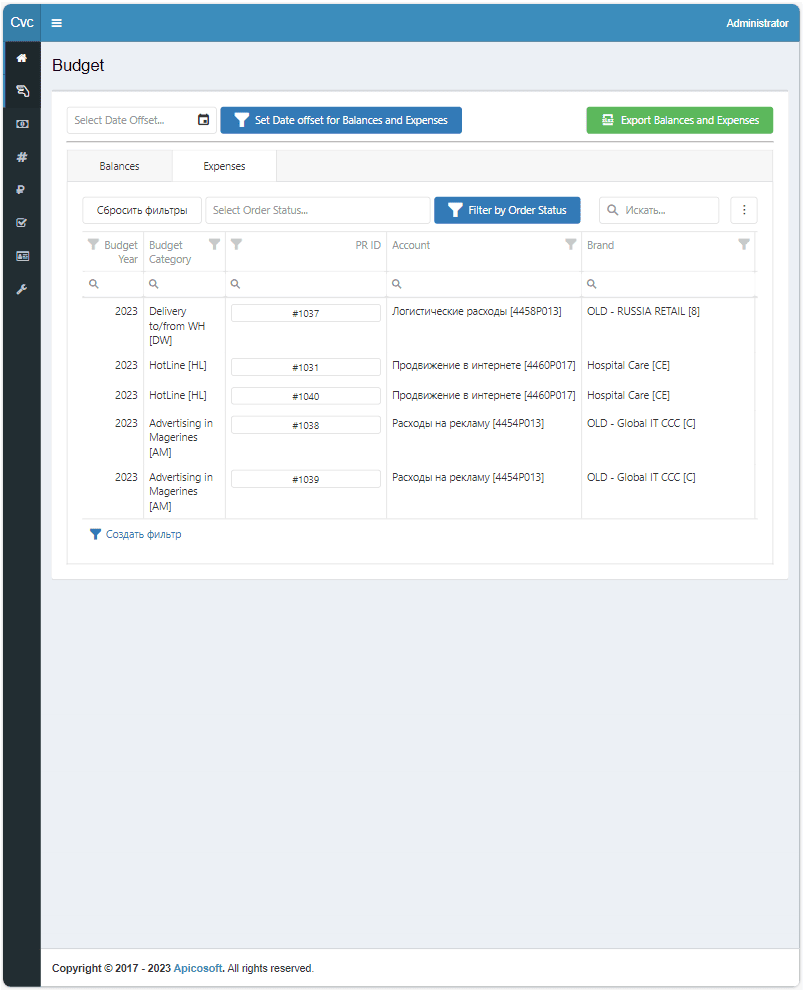This screenshot has height=990, width=803.
Task: Click the ruble currency sidebar icon
Action: click(22, 190)
